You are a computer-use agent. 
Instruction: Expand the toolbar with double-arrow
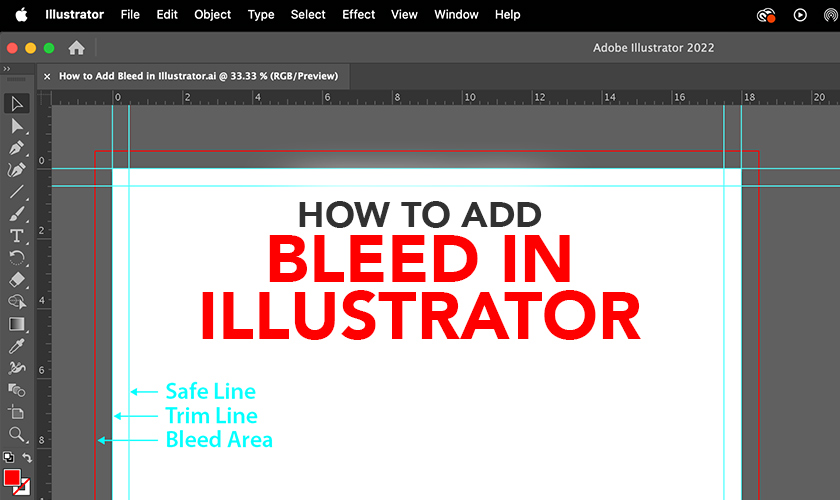[7, 68]
